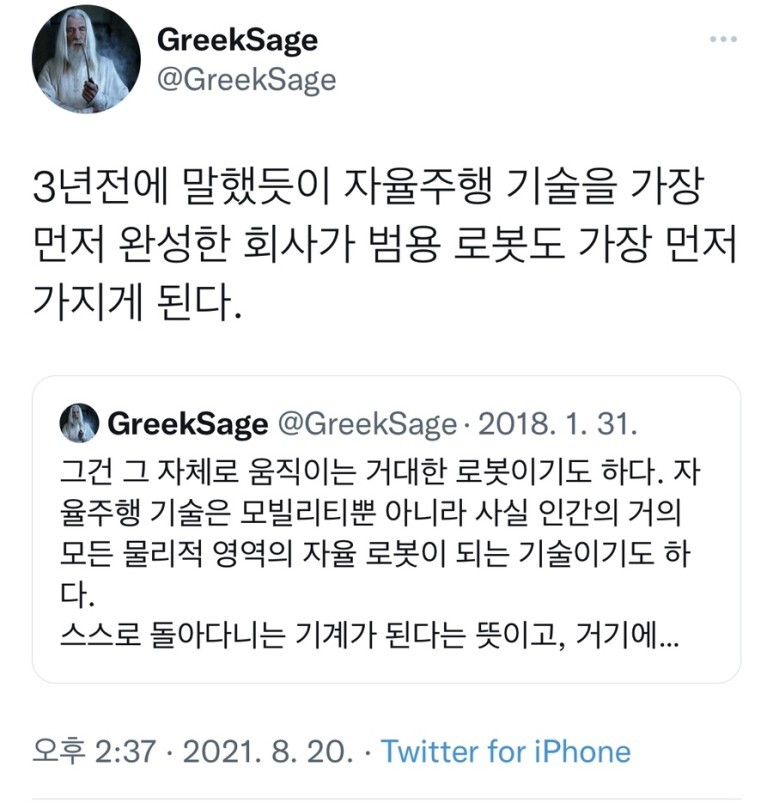
Task: Open the @GreekSage handle under the top name
Action: pyautogui.click(x=246, y=80)
